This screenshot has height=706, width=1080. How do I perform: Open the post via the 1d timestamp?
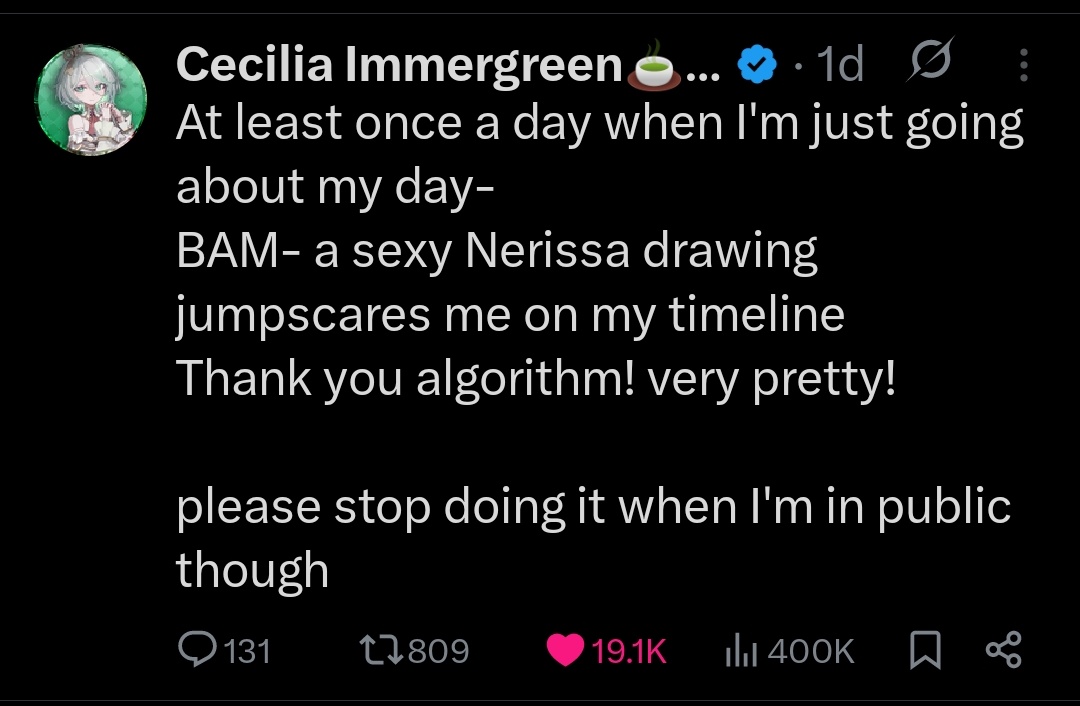point(839,66)
